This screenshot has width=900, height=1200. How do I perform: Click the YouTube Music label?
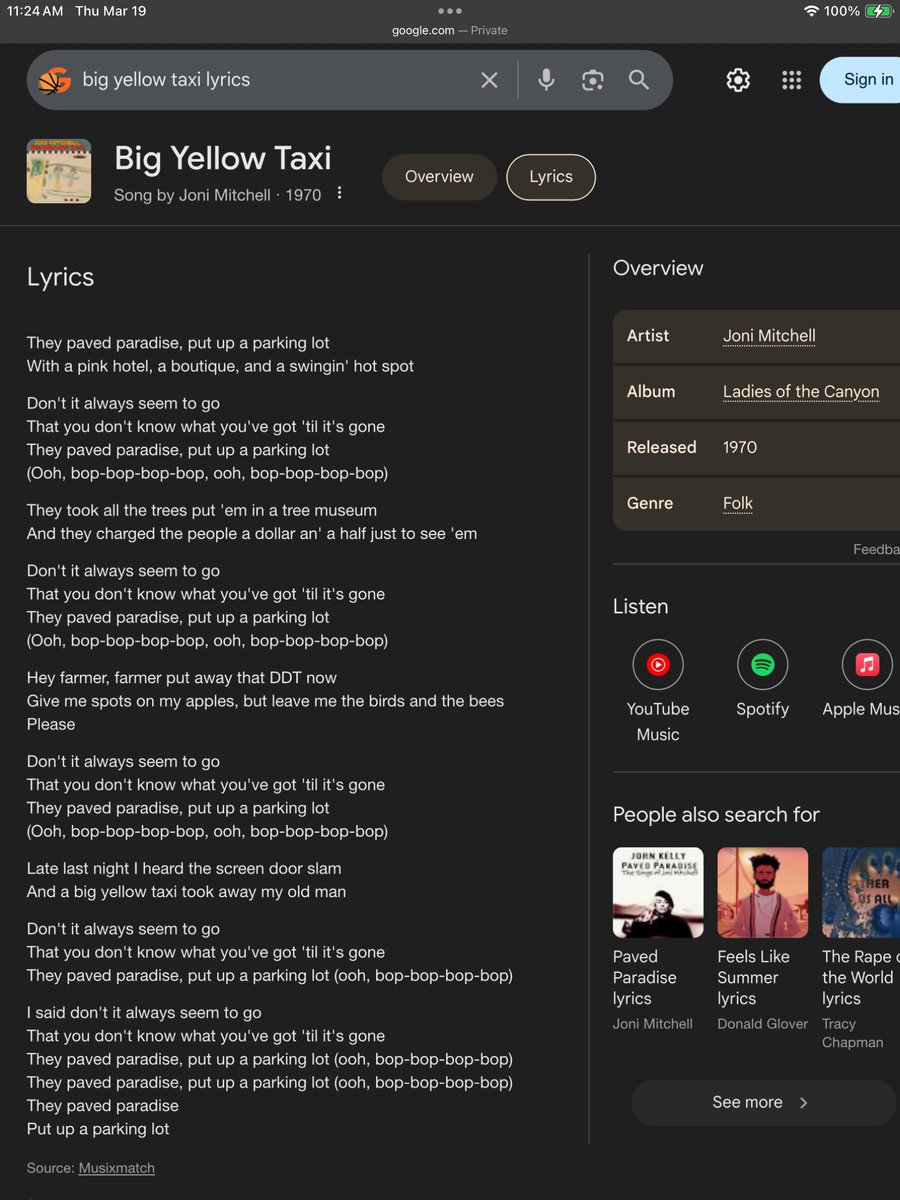coord(658,721)
